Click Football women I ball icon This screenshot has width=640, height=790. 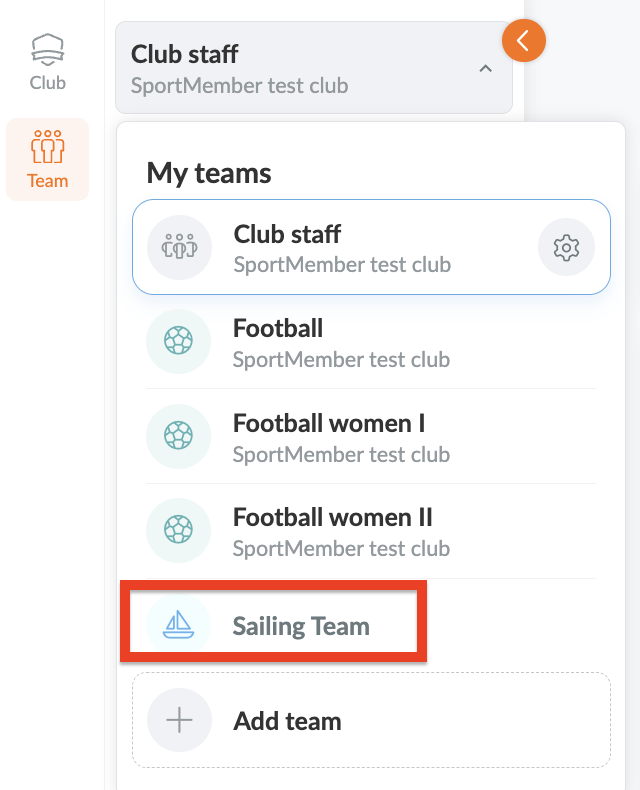[178, 436]
